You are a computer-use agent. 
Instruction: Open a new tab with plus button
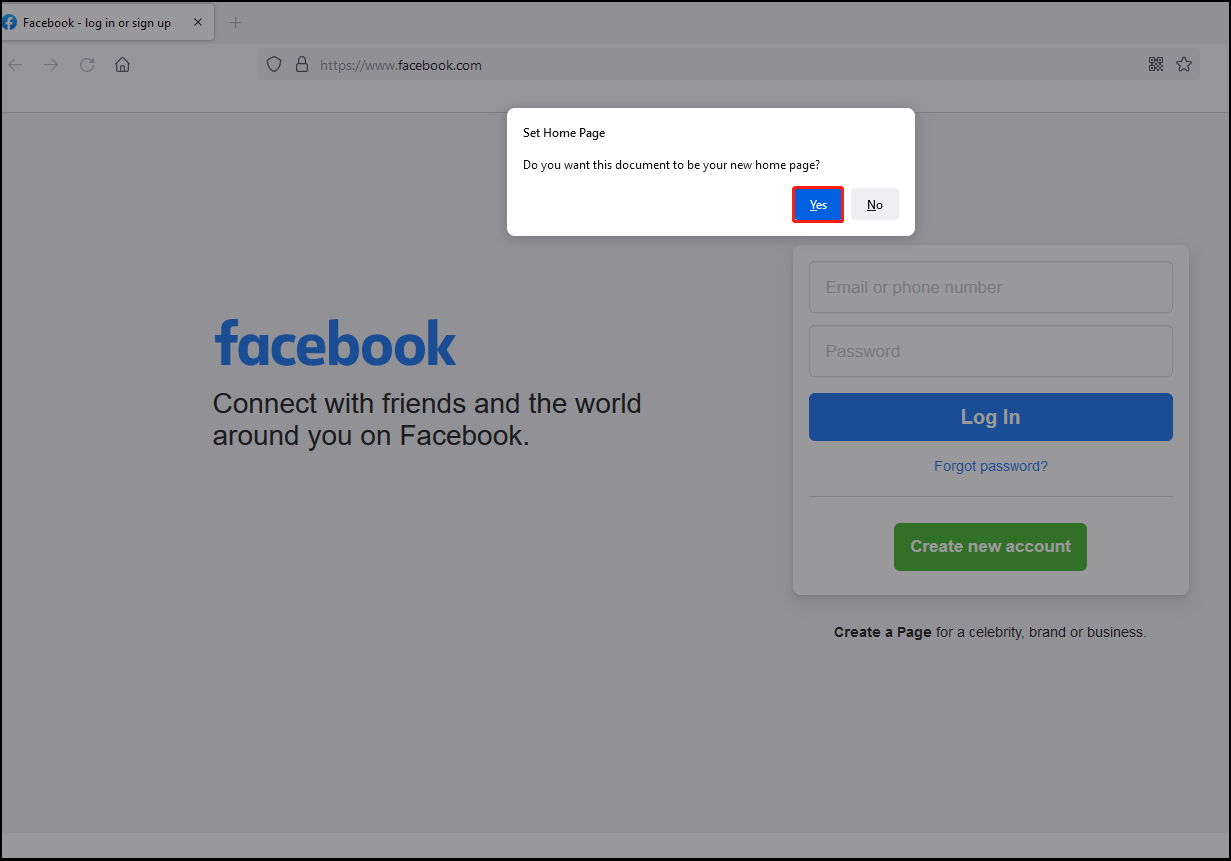click(236, 22)
